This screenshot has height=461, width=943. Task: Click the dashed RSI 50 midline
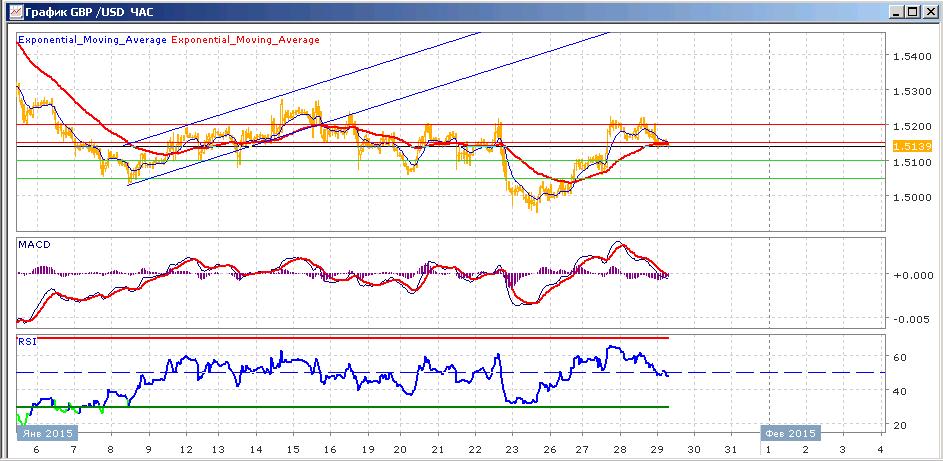click(x=451, y=373)
